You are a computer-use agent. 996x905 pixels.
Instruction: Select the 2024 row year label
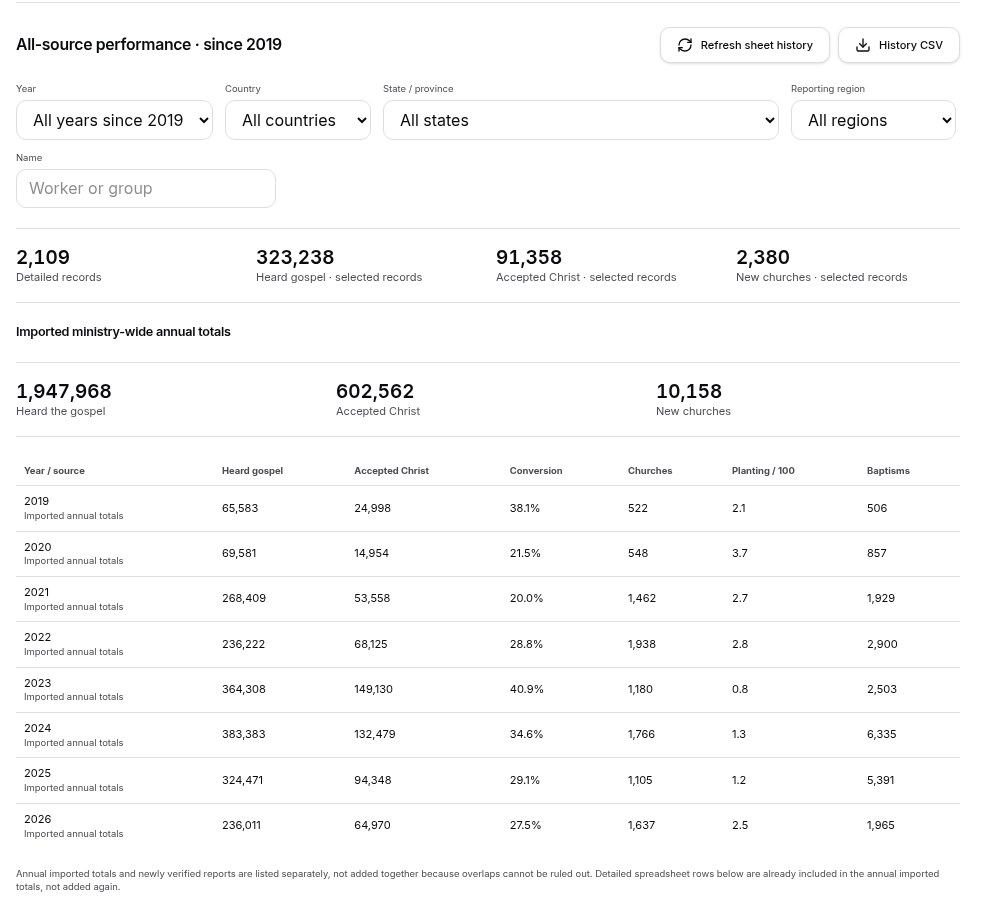37,728
